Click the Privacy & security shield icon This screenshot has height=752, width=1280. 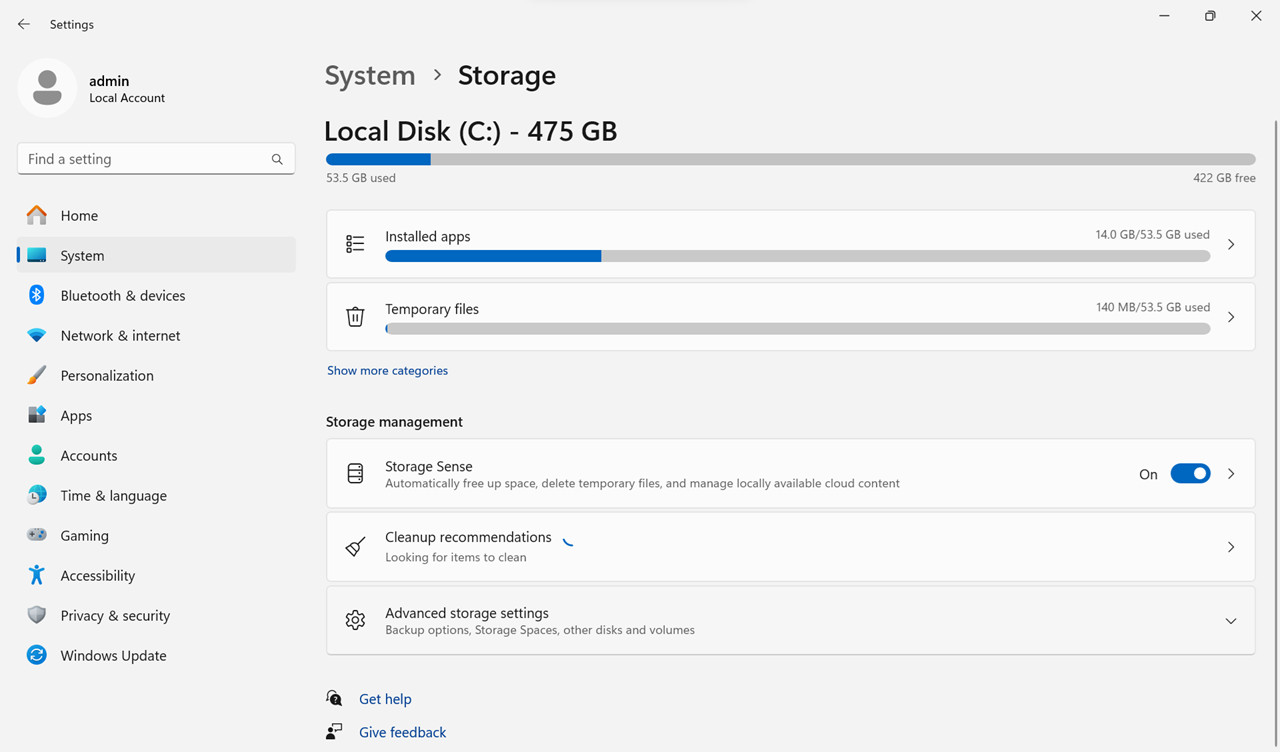click(37, 615)
